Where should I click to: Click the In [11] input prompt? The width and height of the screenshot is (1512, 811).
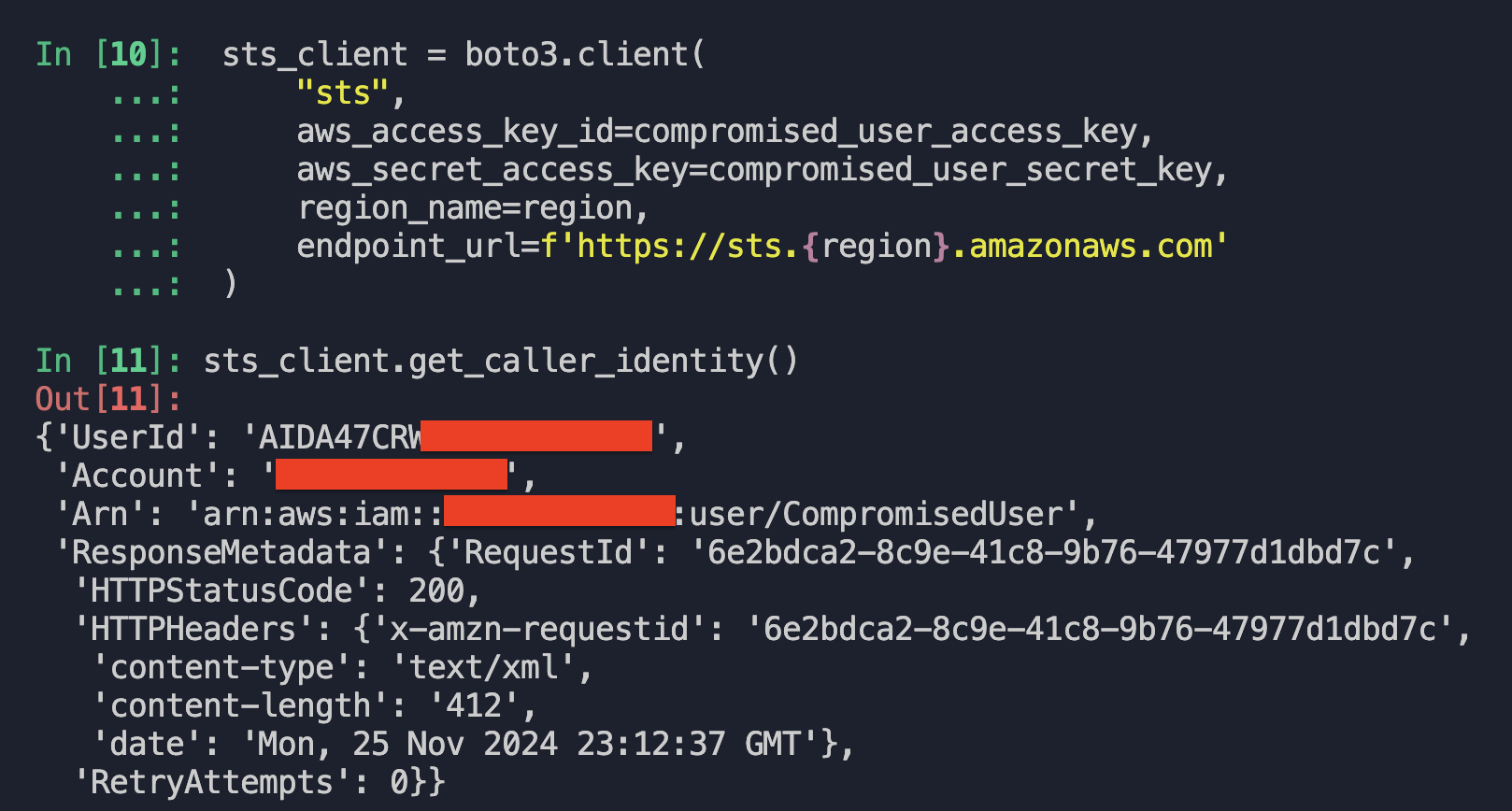coord(107,361)
